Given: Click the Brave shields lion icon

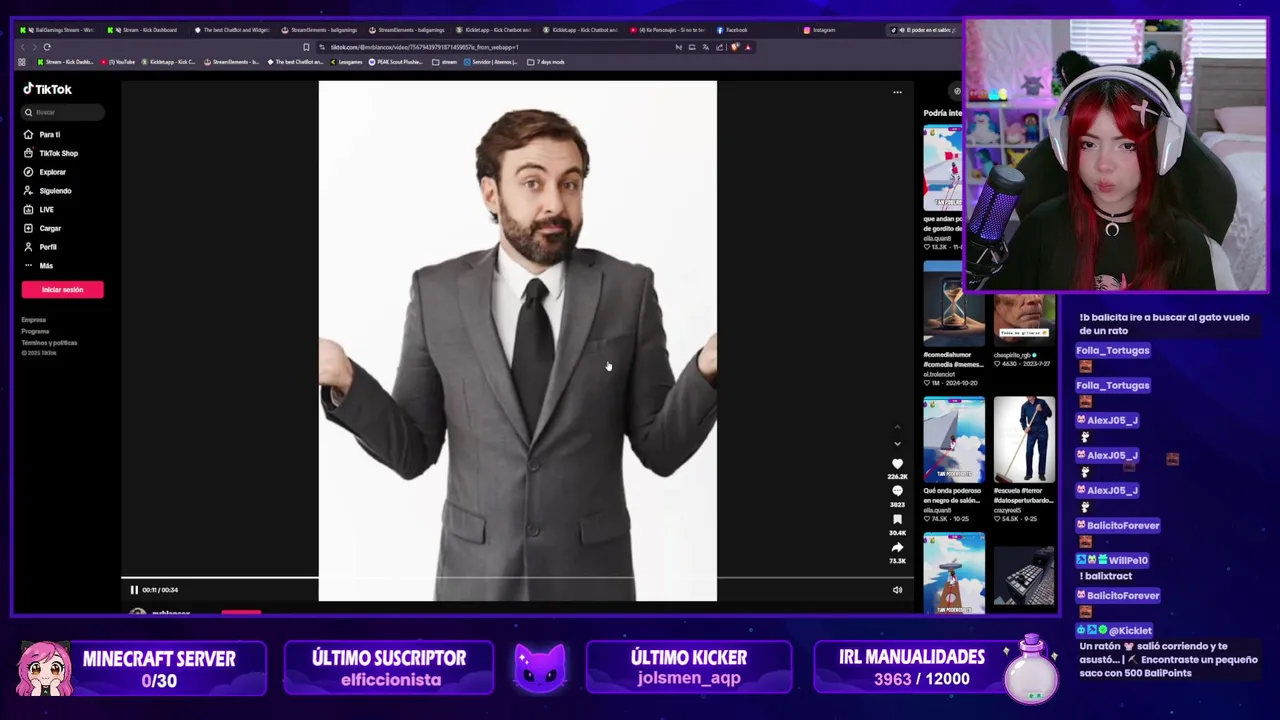Looking at the screenshot, I should [x=735, y=47].
